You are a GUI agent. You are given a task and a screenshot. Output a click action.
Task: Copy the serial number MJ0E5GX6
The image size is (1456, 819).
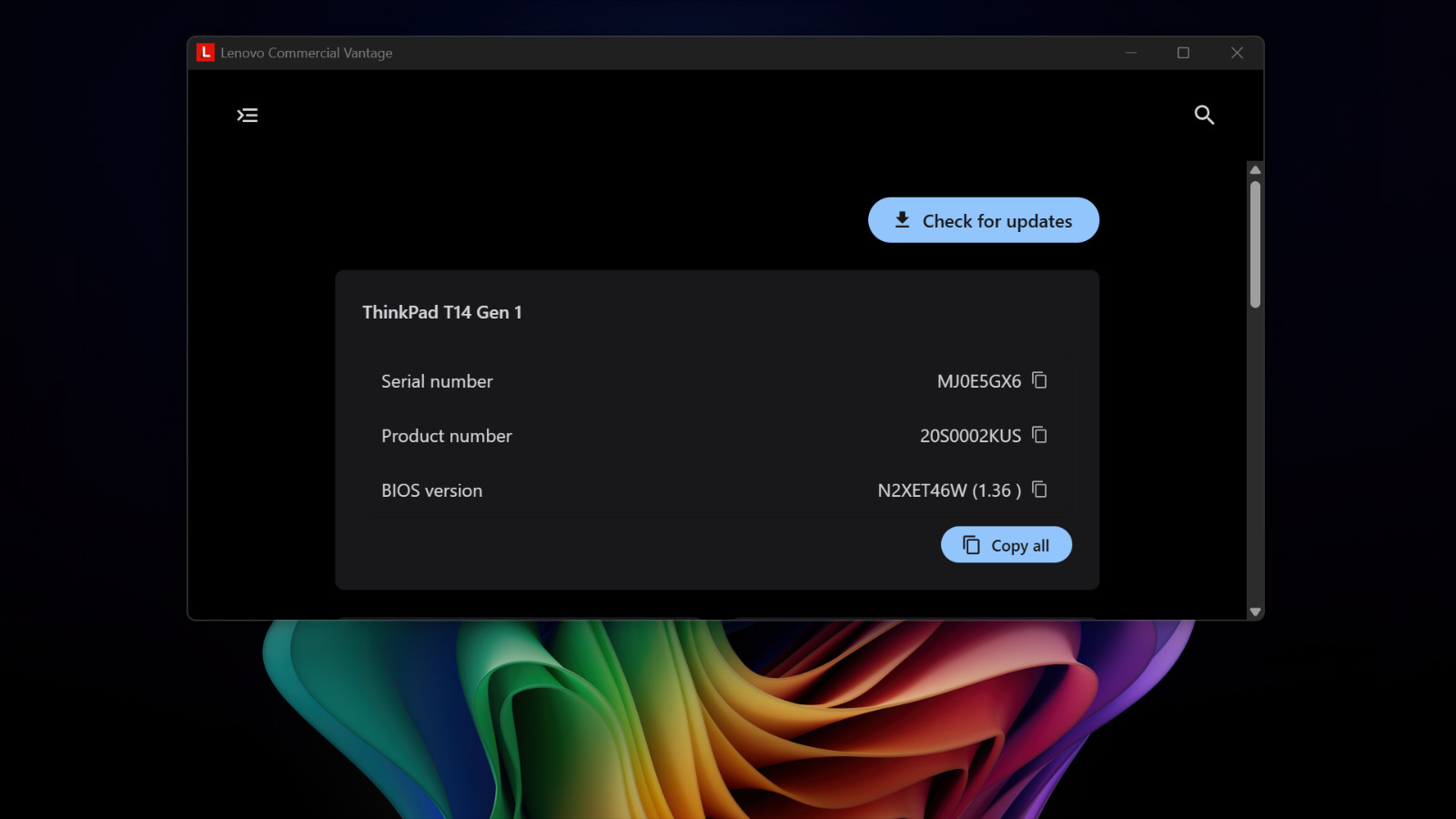coord(1039,380)
